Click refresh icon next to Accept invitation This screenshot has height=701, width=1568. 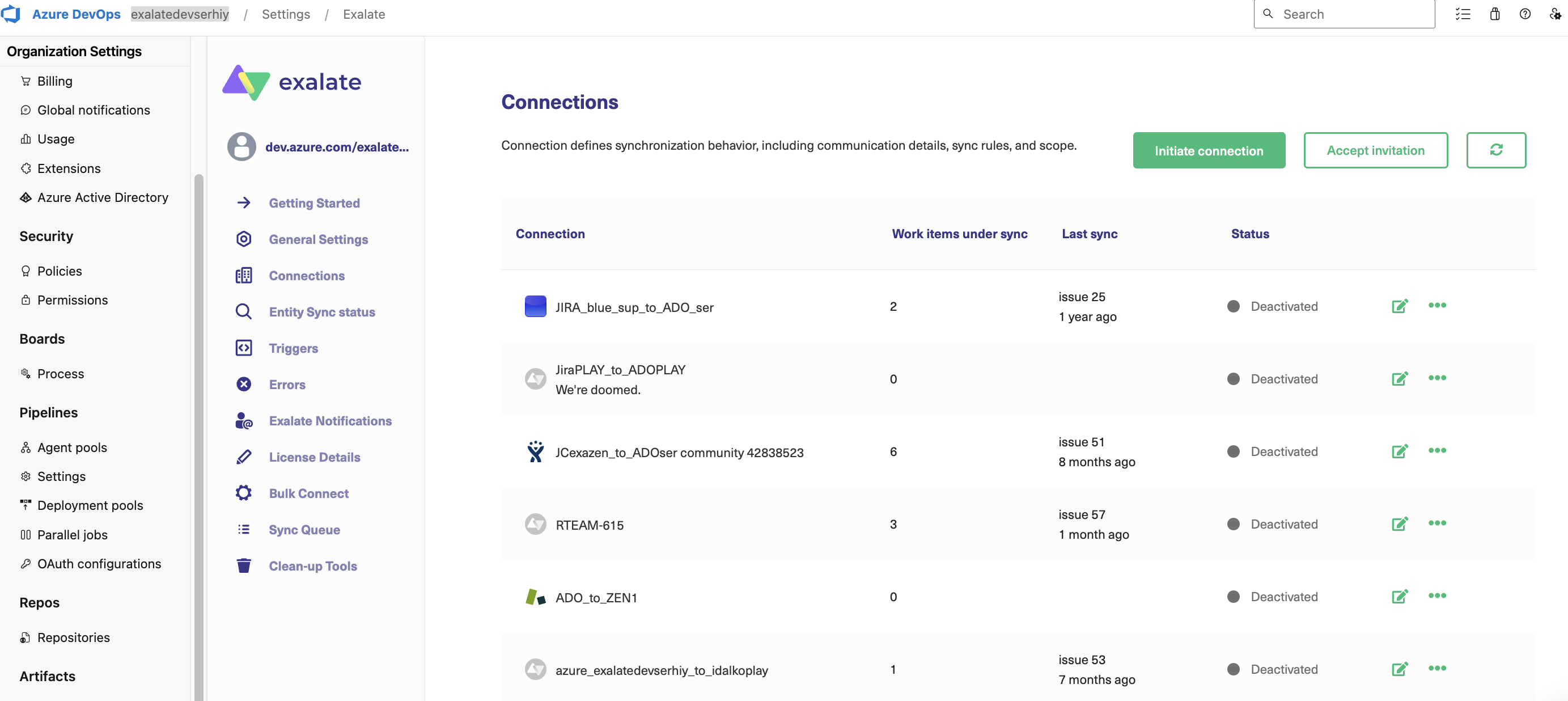tap(1497, 150)
